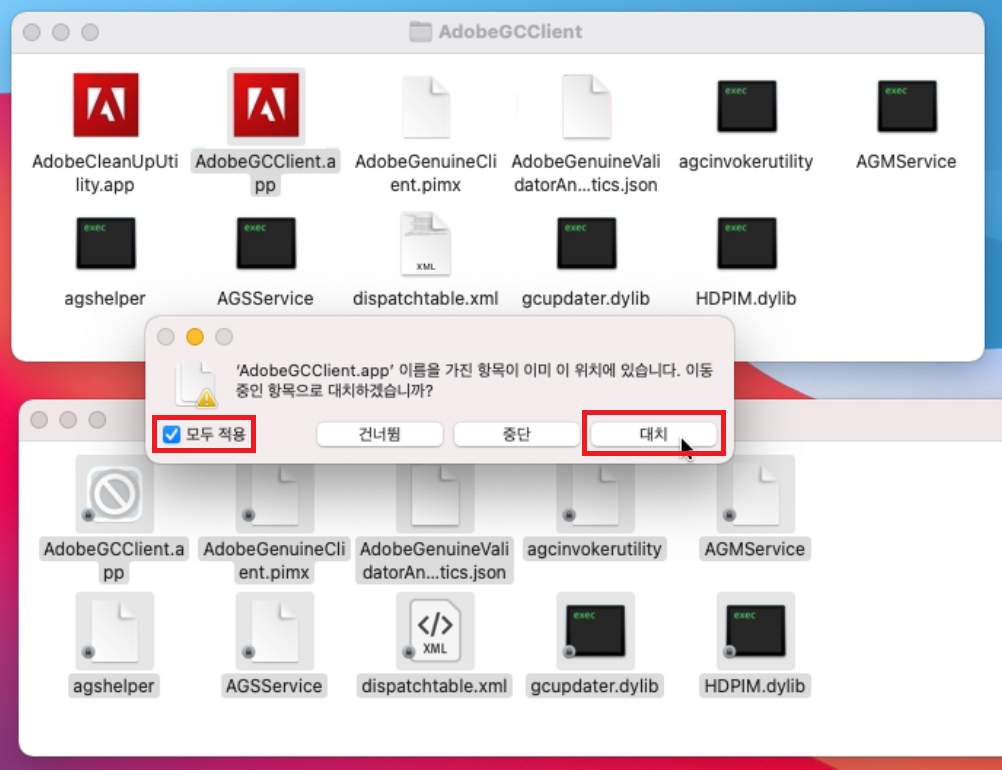Click HDPIM.dylib label in bottom window
Viewport: 1002px width, 770px height.
[755, 686]
